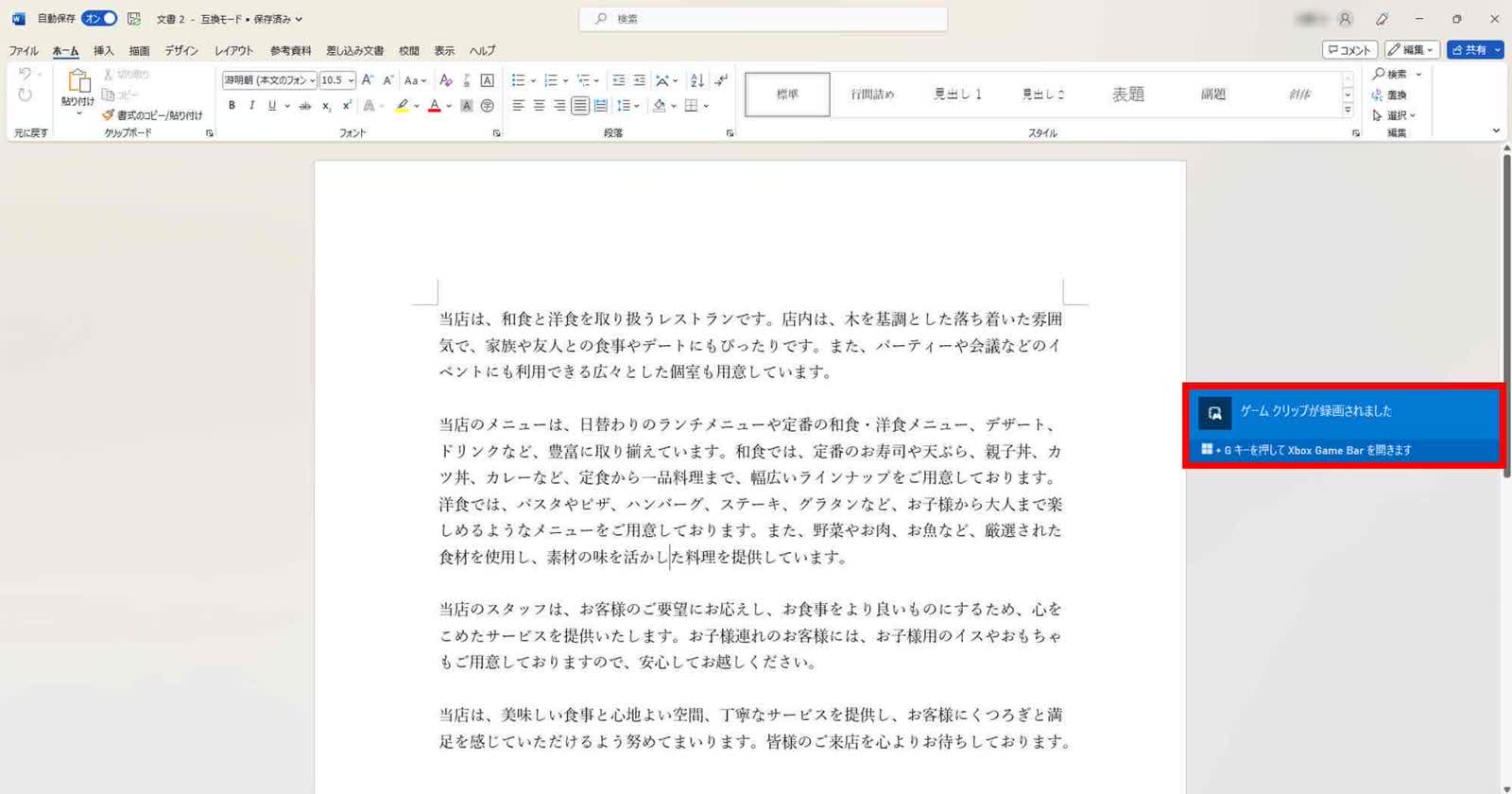1512x794 pixels.
Task: Click the 選択 select button
Action: pos(1394,115)
